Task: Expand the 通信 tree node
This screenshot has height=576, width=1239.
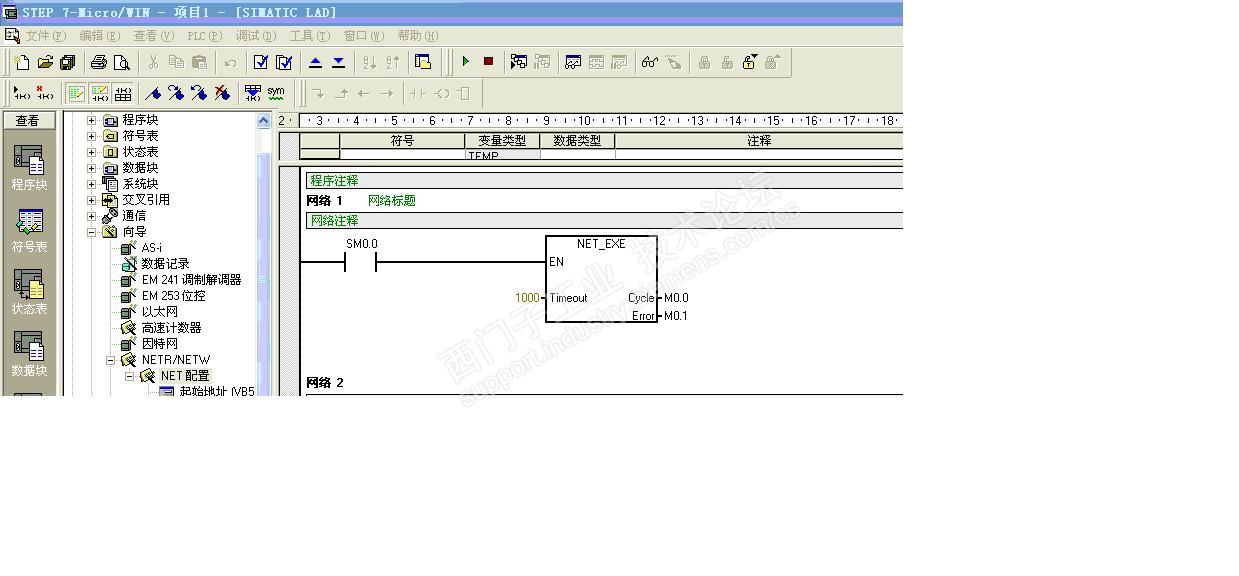Action: pos(92,216)
